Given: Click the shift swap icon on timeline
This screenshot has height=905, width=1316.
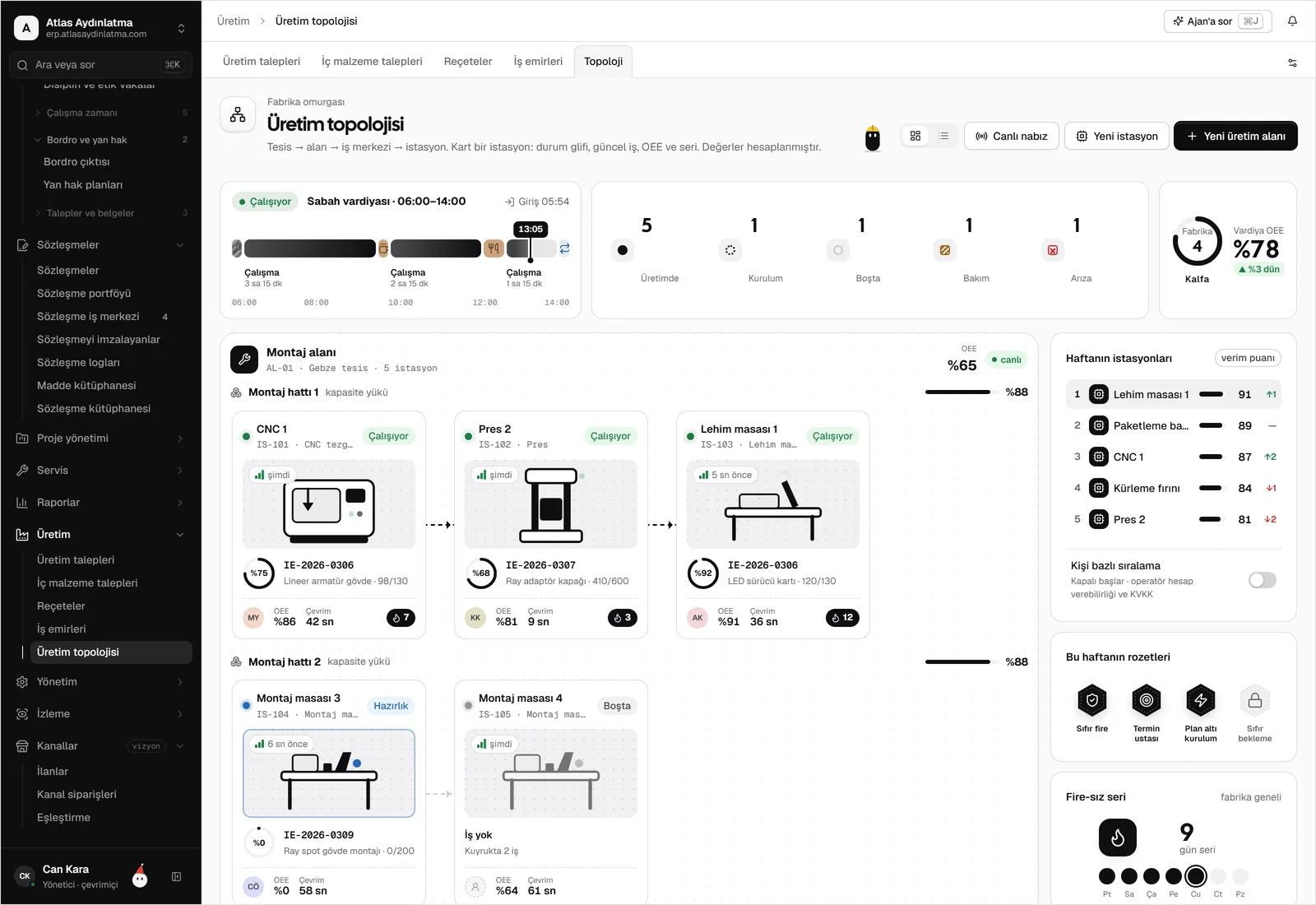Looking at the screenshot, I should [x=564, y=248].
